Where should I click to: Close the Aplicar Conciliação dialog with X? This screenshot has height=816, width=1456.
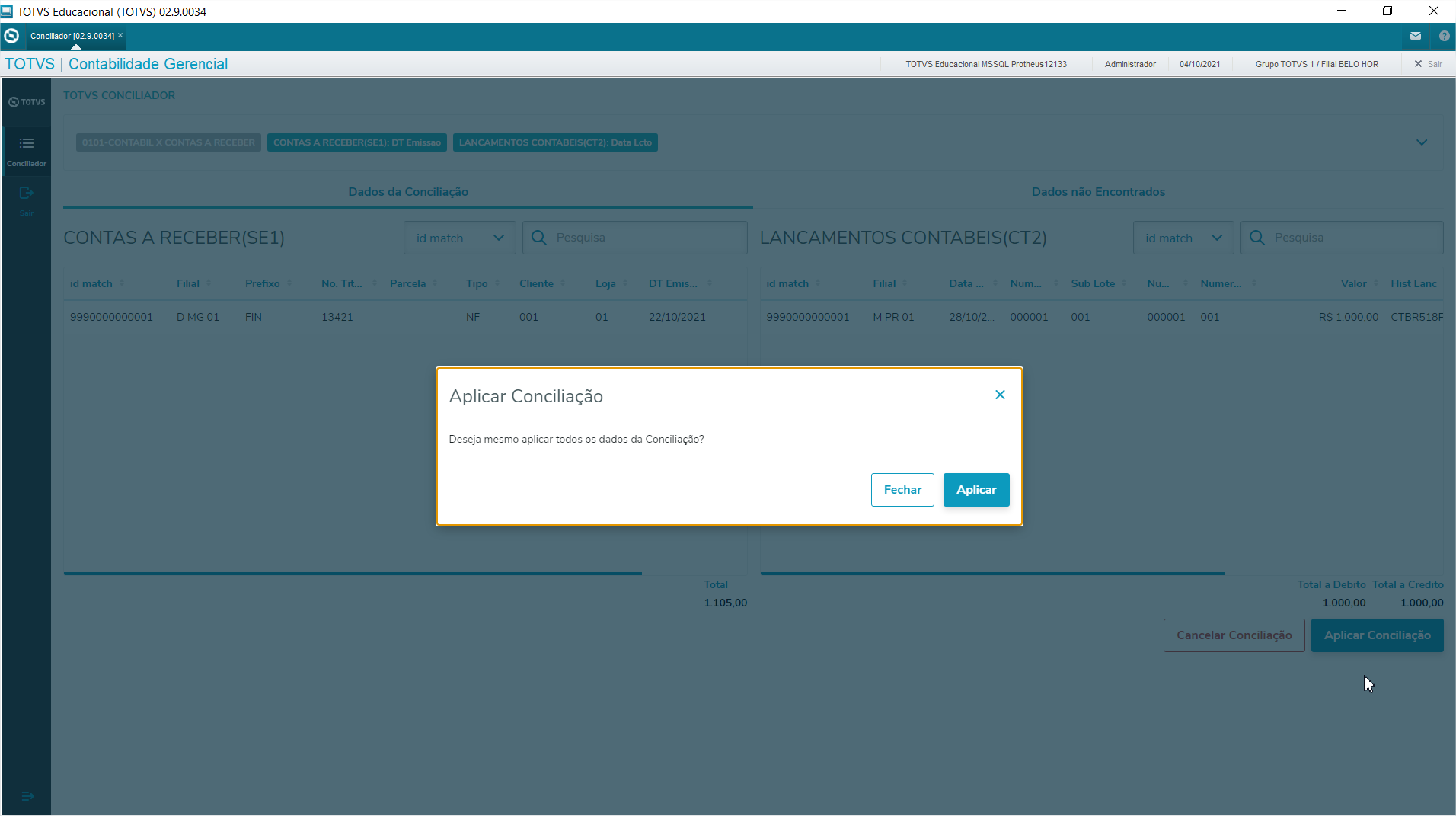pos(1000,395)
